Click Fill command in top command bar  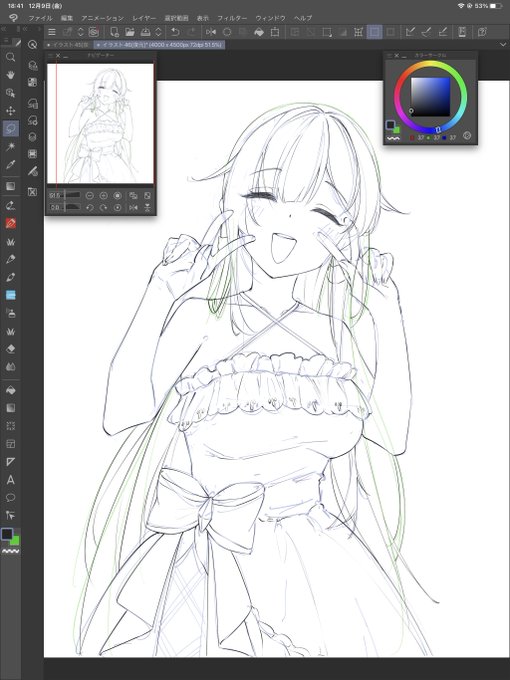point(259,32)
